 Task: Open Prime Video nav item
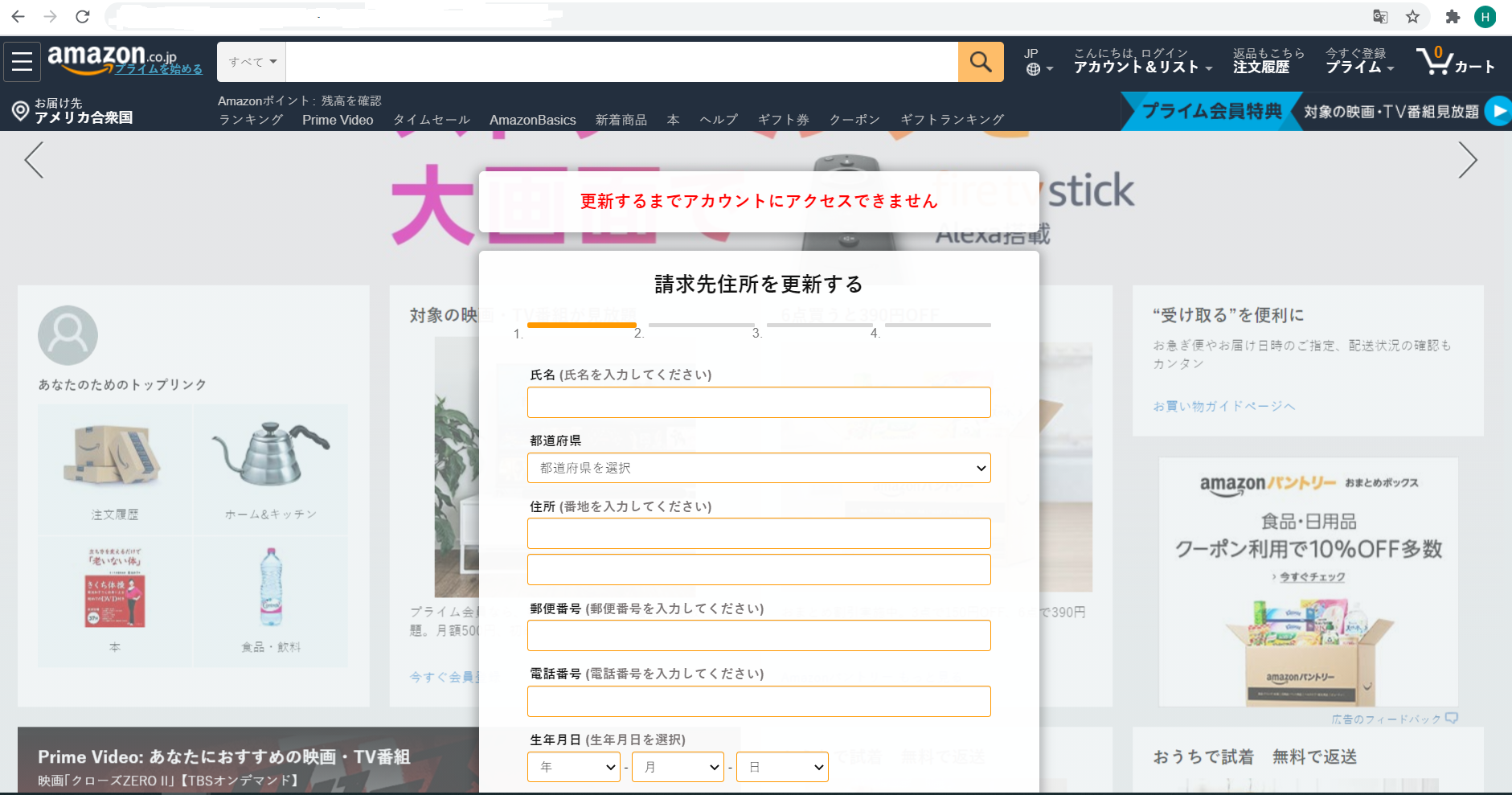click(x=338, y=120)
